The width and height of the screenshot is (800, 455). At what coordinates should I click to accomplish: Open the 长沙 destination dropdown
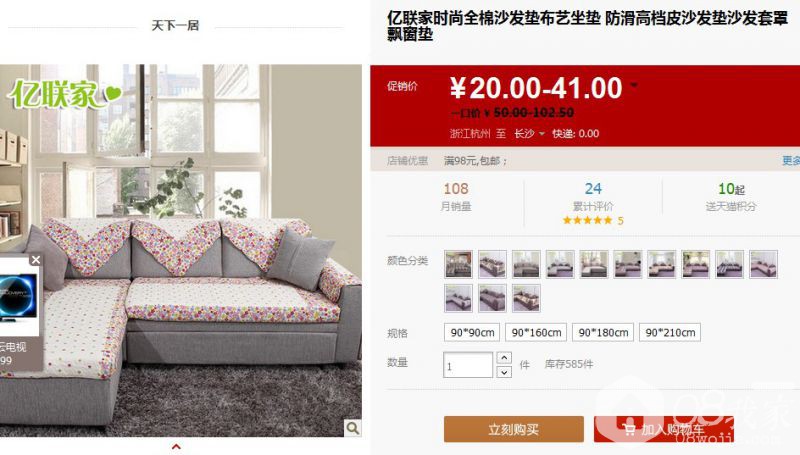529,134
